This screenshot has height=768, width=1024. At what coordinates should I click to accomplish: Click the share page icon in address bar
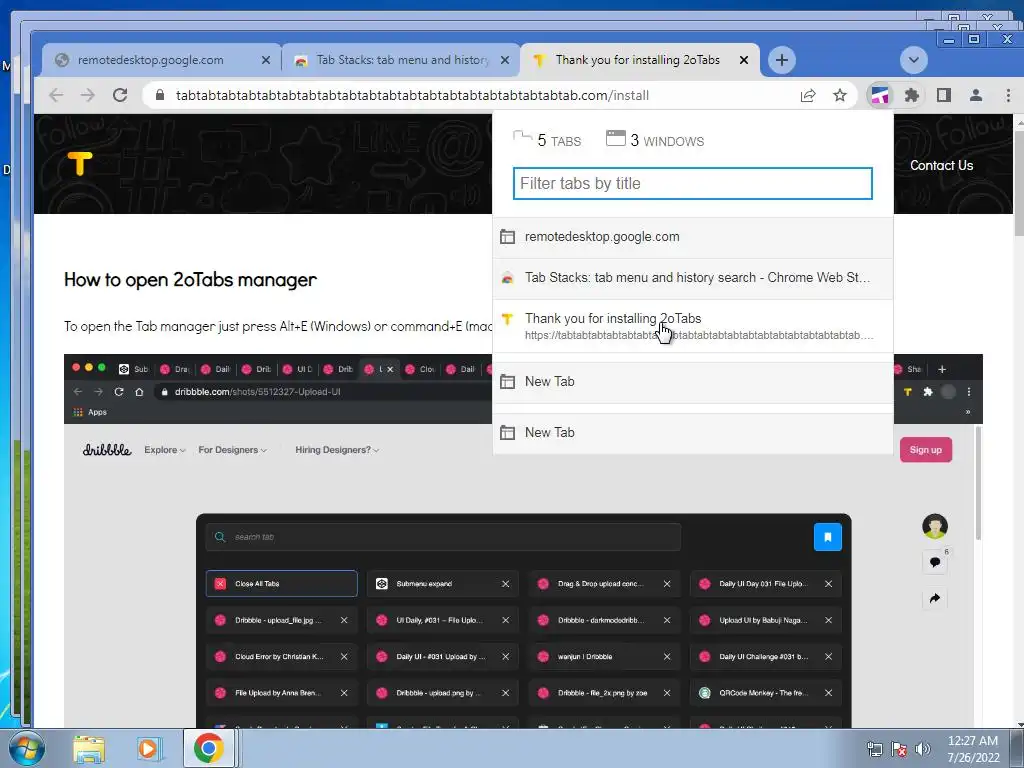tap(808, 95)
